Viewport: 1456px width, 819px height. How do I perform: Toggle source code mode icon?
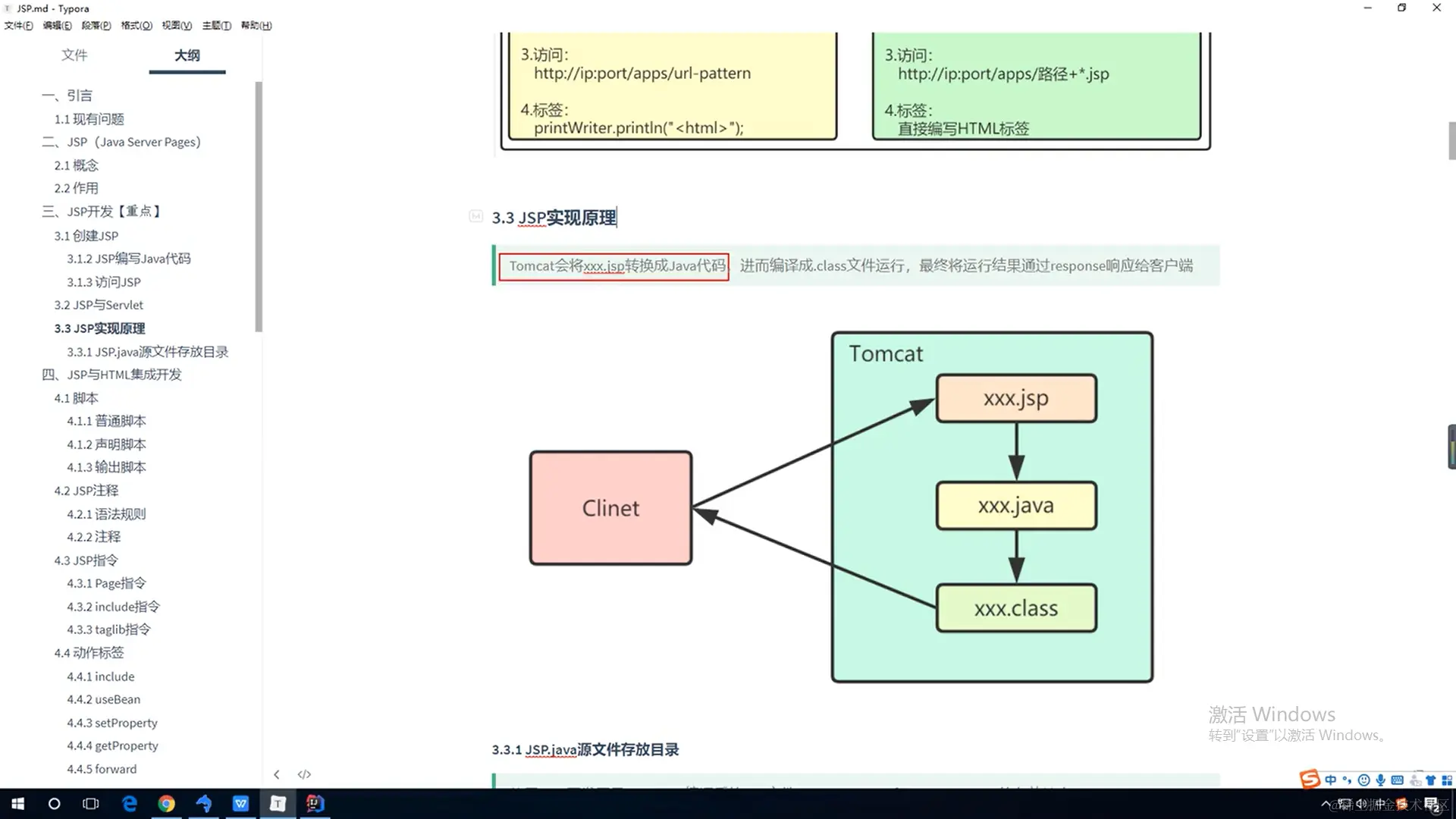click(x=304, y=774)
